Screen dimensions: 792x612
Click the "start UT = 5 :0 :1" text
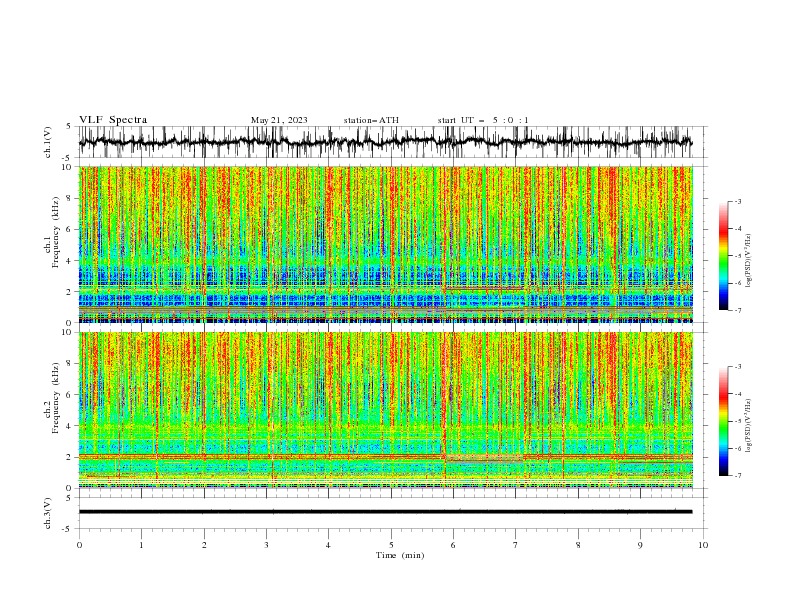point(483,120)
